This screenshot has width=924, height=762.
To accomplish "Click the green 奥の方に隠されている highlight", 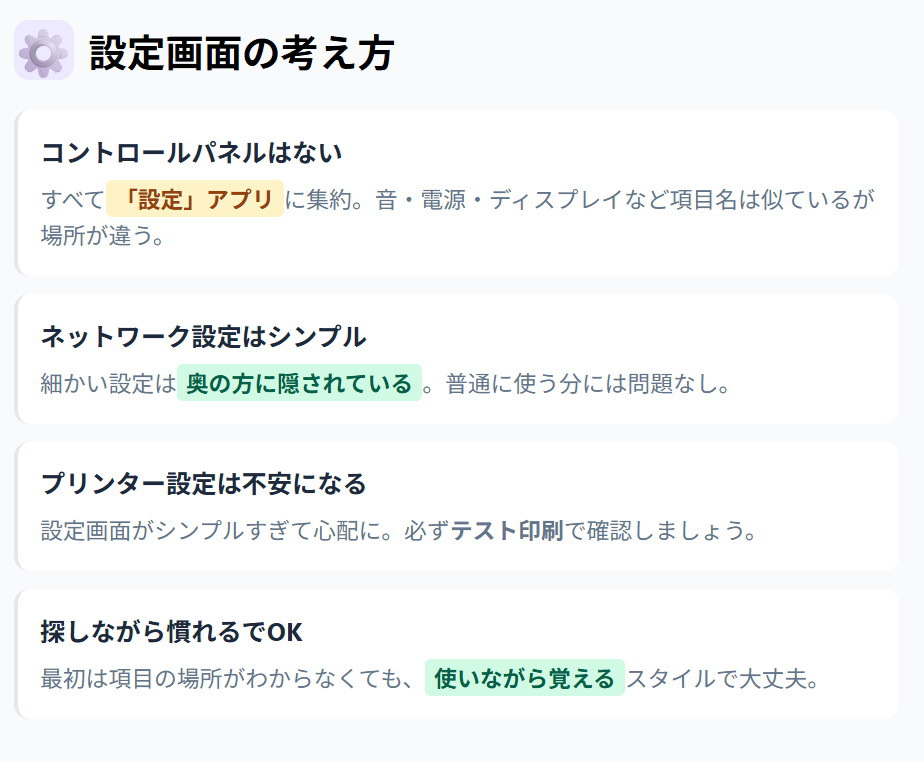I will tap(299, 383).
